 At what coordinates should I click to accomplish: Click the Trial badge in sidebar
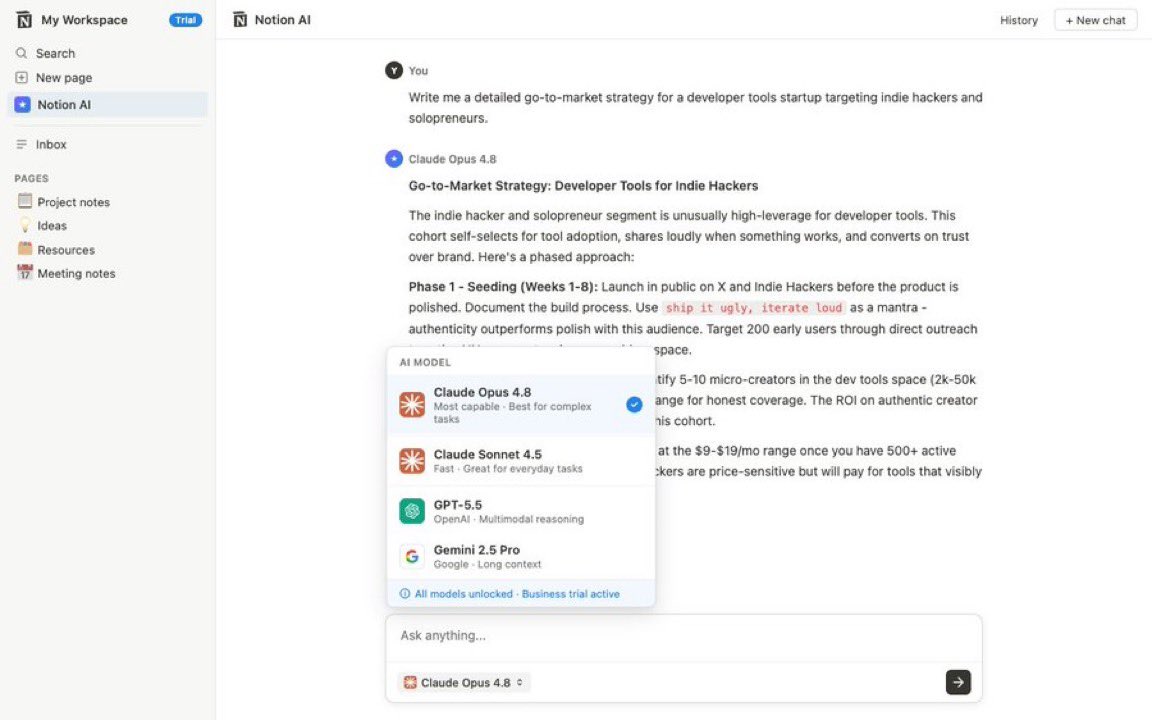[185, 20]
